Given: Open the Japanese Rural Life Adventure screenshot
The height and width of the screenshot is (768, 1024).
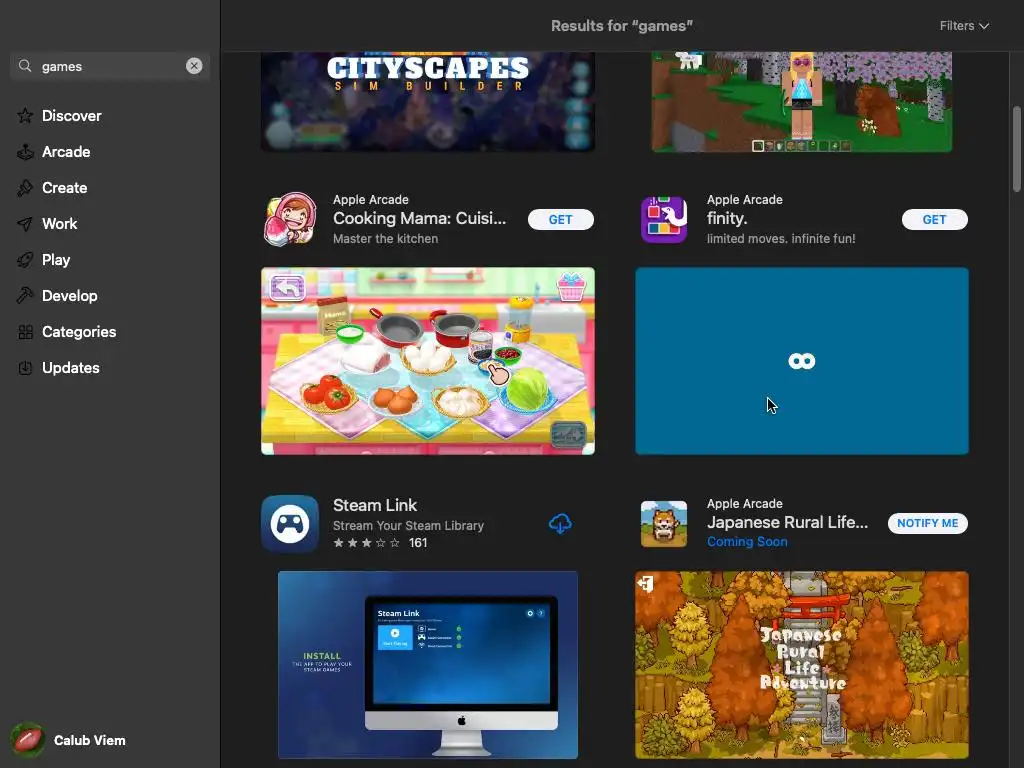Looking at the screenshot, I should pyautogui.click(x=802, y=665).
